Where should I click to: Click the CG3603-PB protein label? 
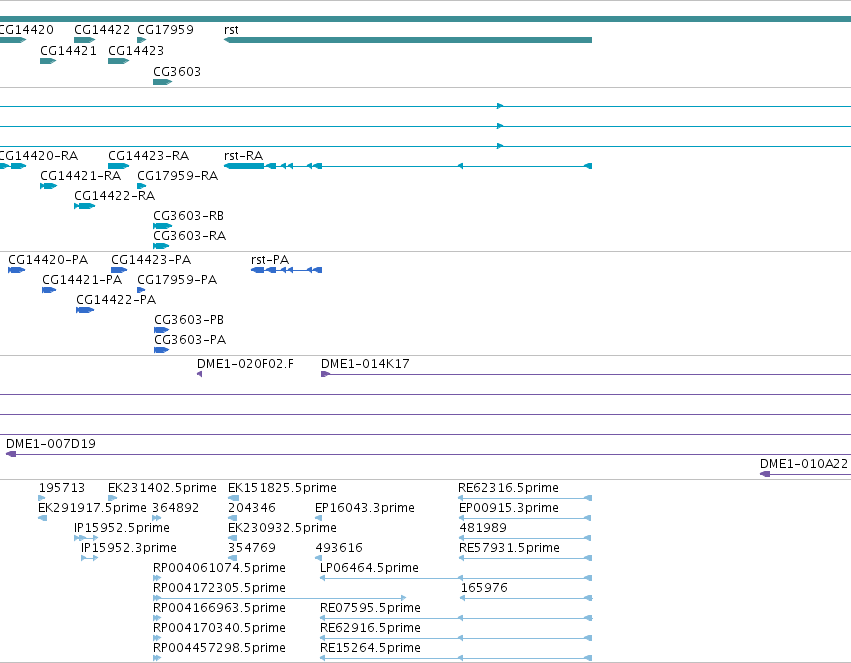(x=189, y=320)
